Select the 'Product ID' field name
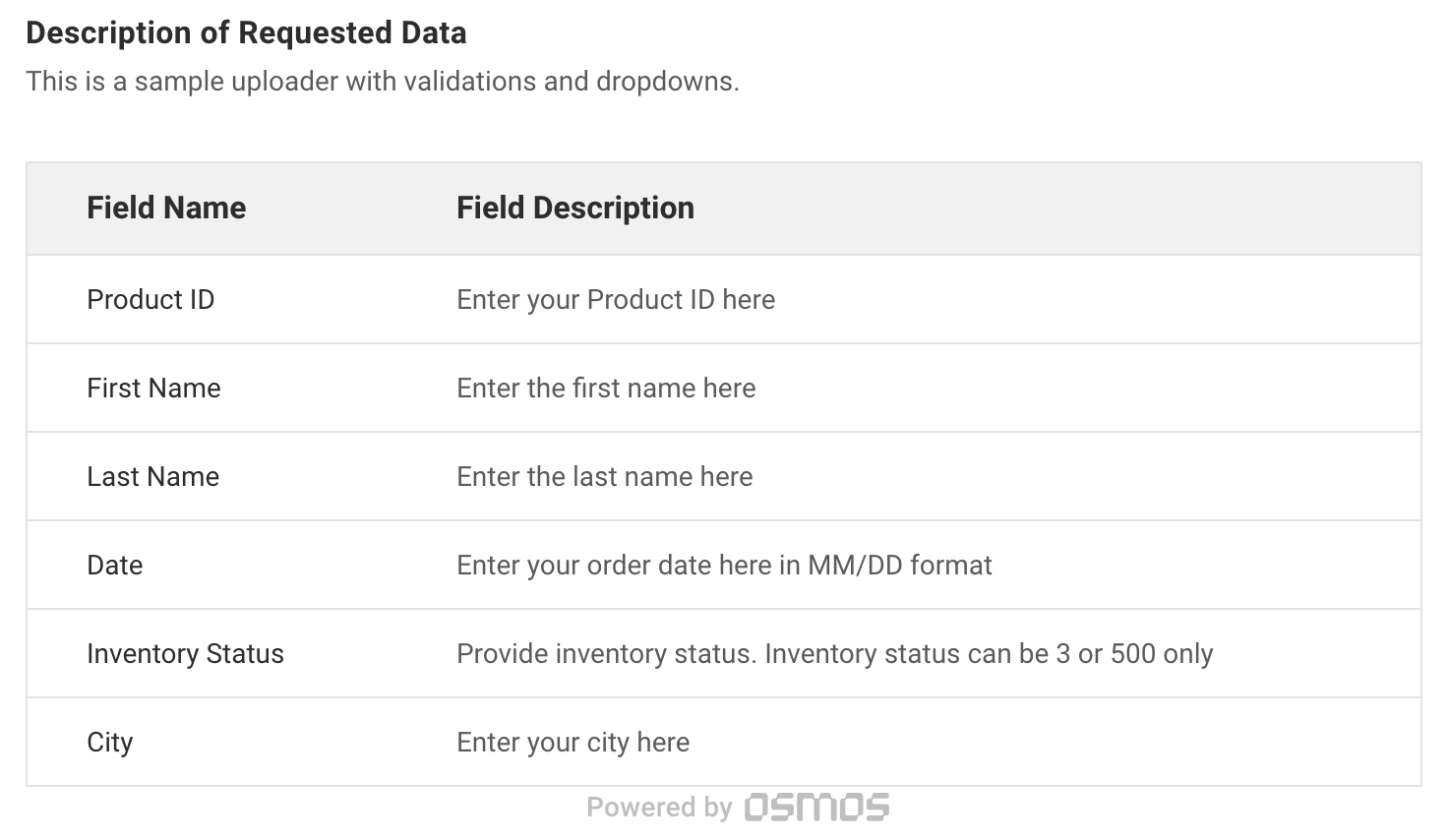 pos(151,300)
